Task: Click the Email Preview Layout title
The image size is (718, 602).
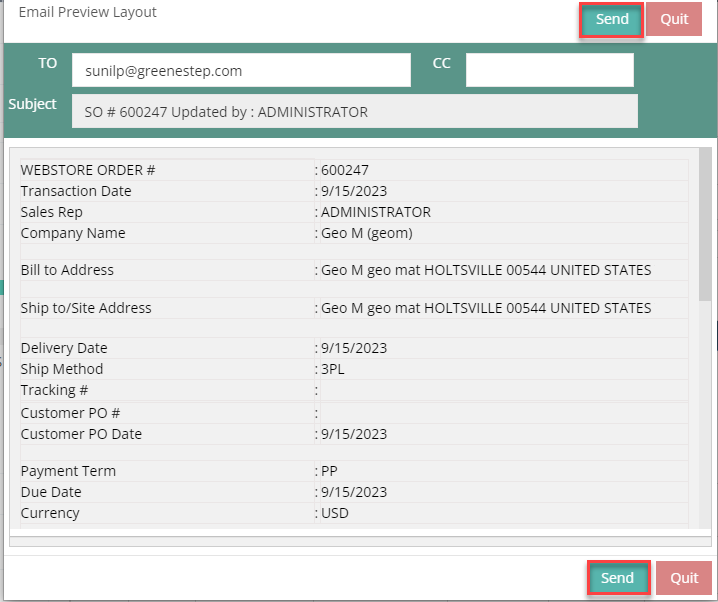Action: 88,13
